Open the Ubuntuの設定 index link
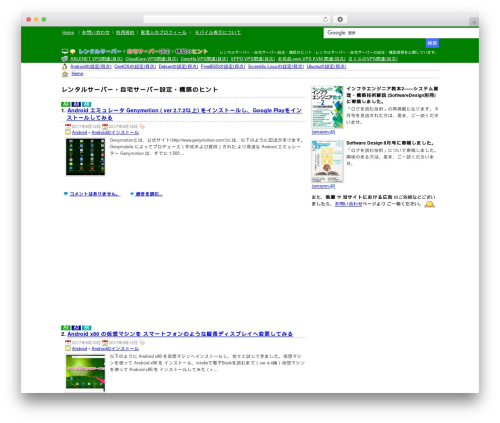 327,66
